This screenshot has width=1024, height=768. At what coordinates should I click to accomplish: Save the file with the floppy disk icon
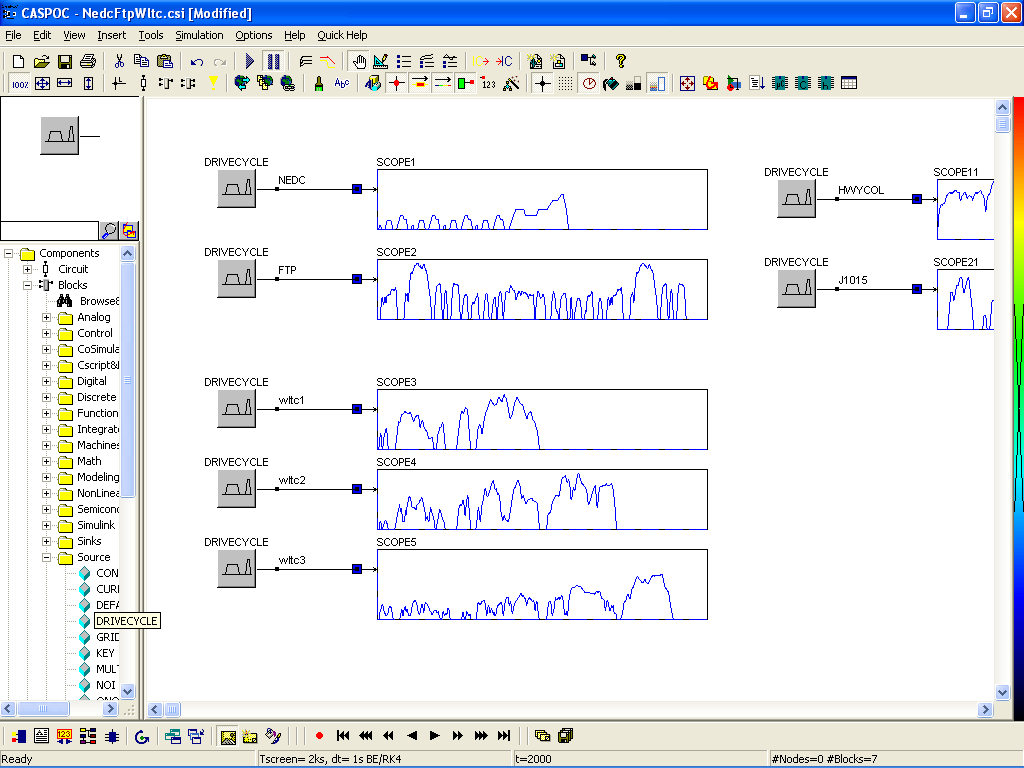pyautogui.click(x=65, y=61)
